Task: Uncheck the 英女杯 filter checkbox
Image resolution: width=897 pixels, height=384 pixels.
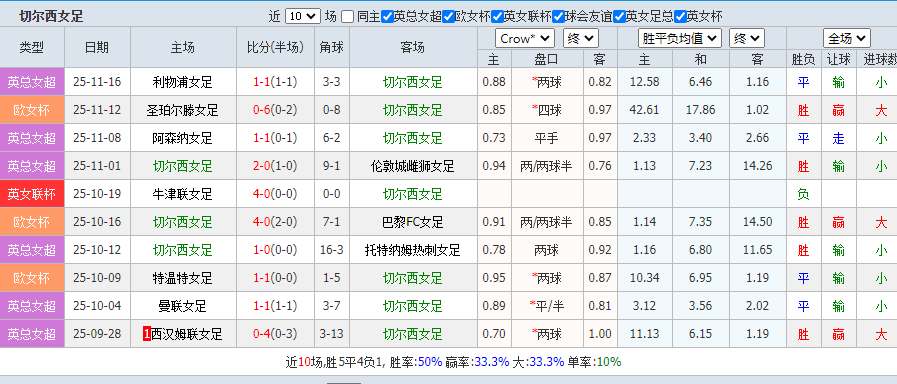Action: 680,17
